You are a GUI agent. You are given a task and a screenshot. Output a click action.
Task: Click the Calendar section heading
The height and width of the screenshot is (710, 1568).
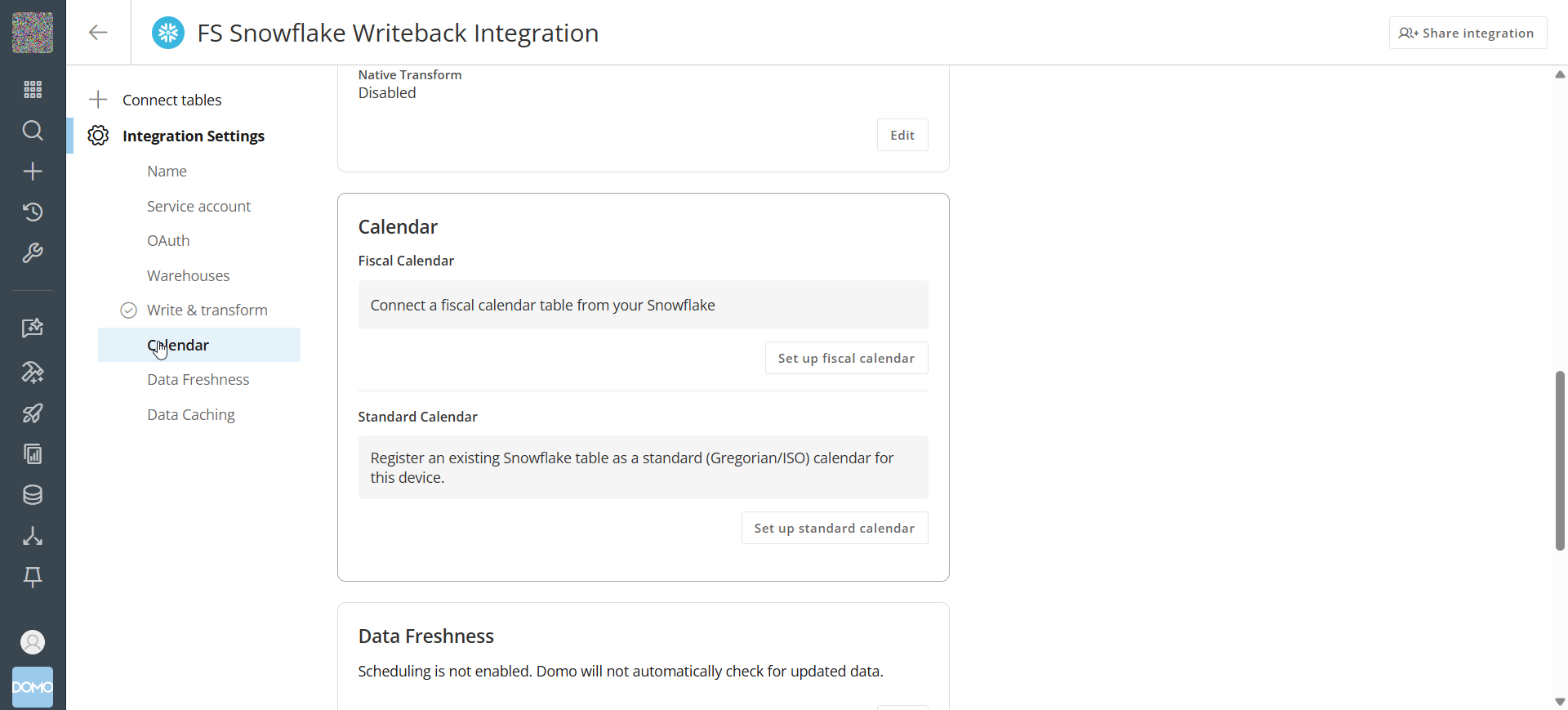[398, 227]
